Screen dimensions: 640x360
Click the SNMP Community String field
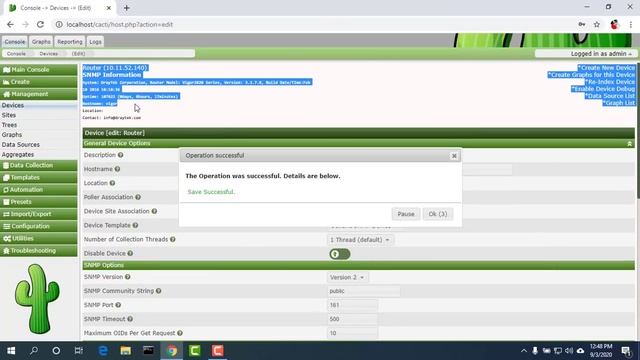[363, 291]
